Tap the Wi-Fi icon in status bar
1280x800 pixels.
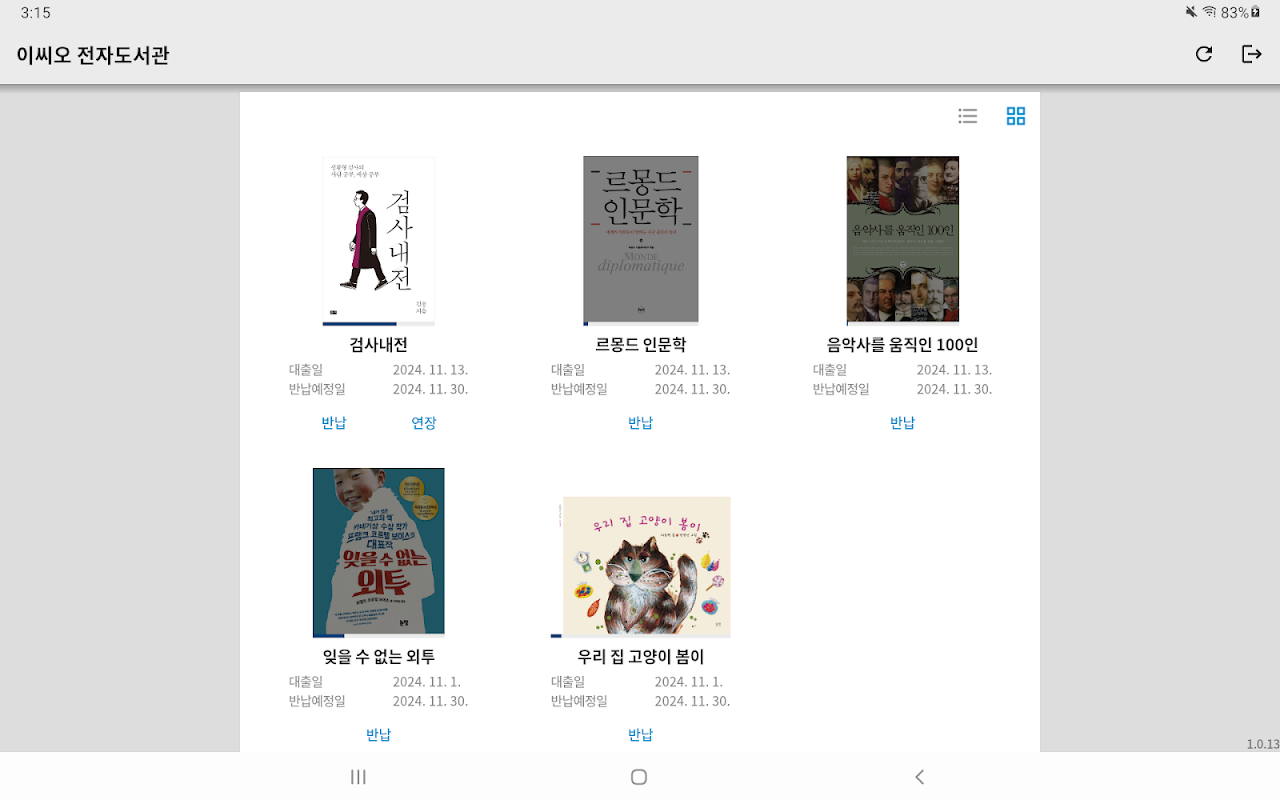tap(1209, 12)
